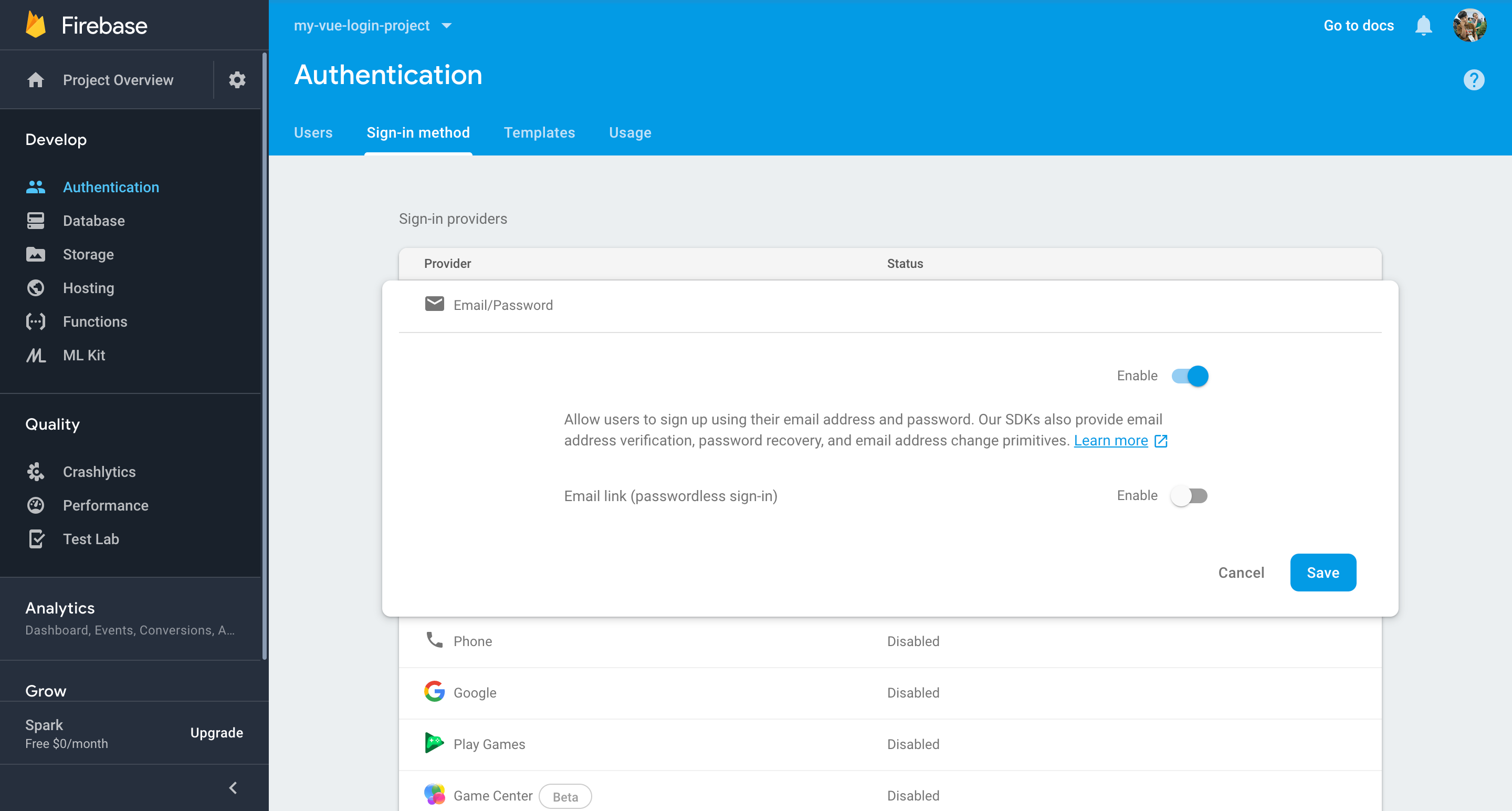Click the Save button

click(x=1322, y=572)
